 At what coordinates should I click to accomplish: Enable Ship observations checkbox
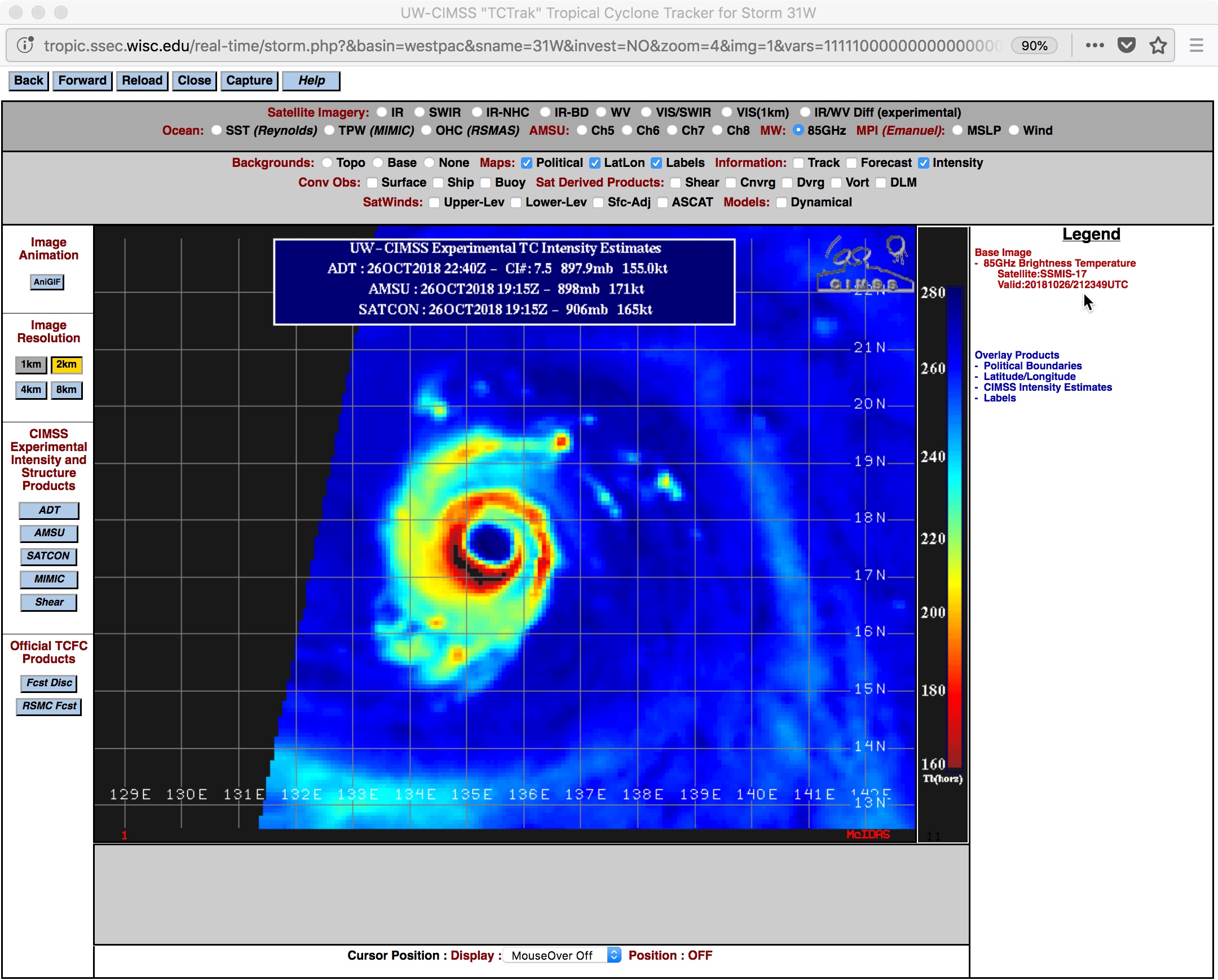tap(438, 183)
